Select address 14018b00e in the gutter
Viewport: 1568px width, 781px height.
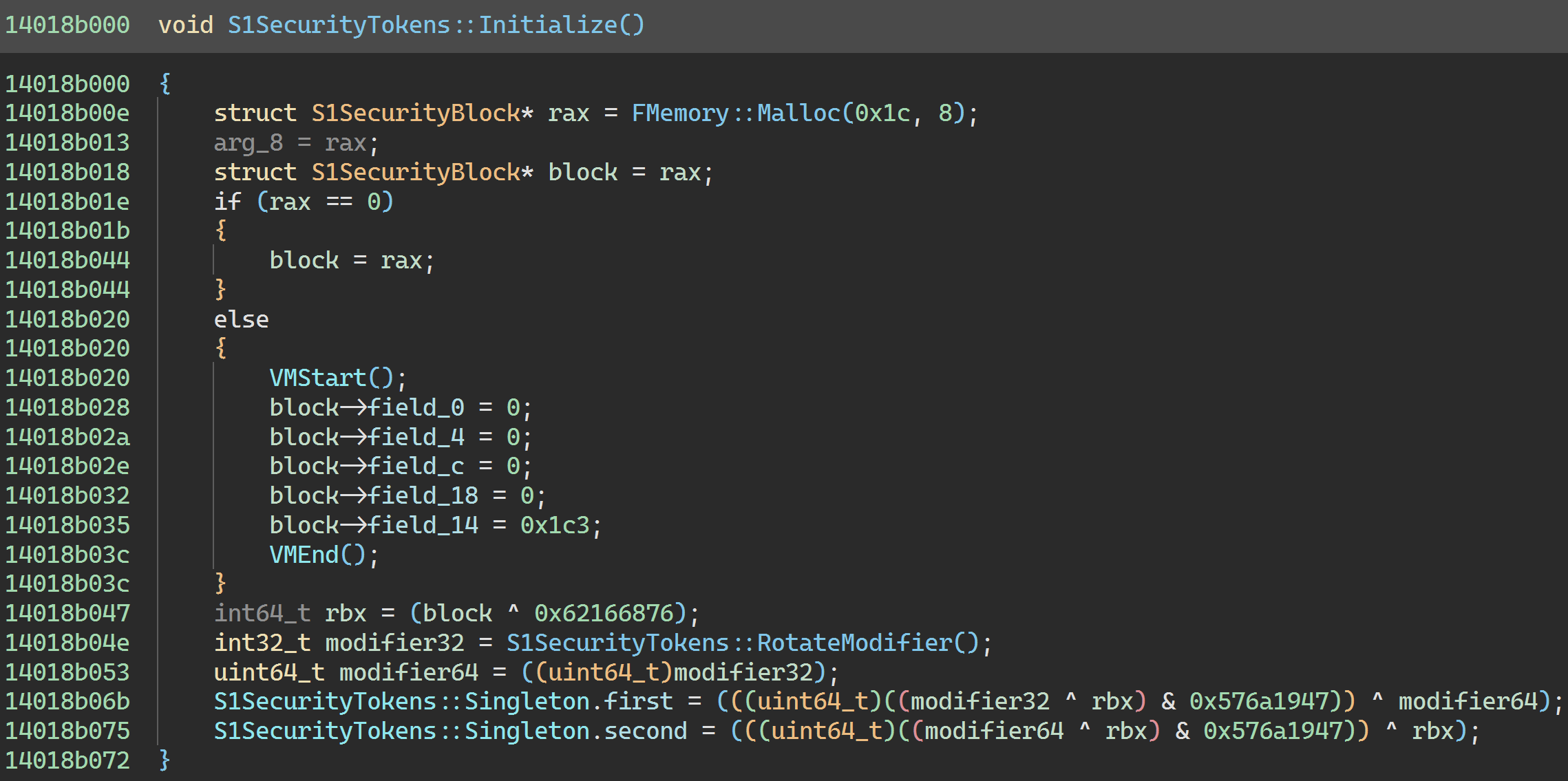click(x=67, y=113)
